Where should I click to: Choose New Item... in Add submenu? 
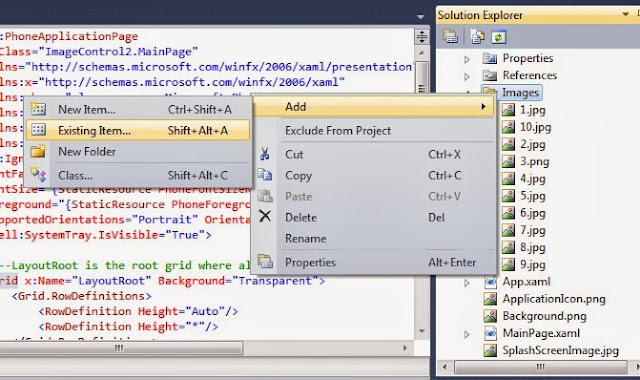[138, 109]
